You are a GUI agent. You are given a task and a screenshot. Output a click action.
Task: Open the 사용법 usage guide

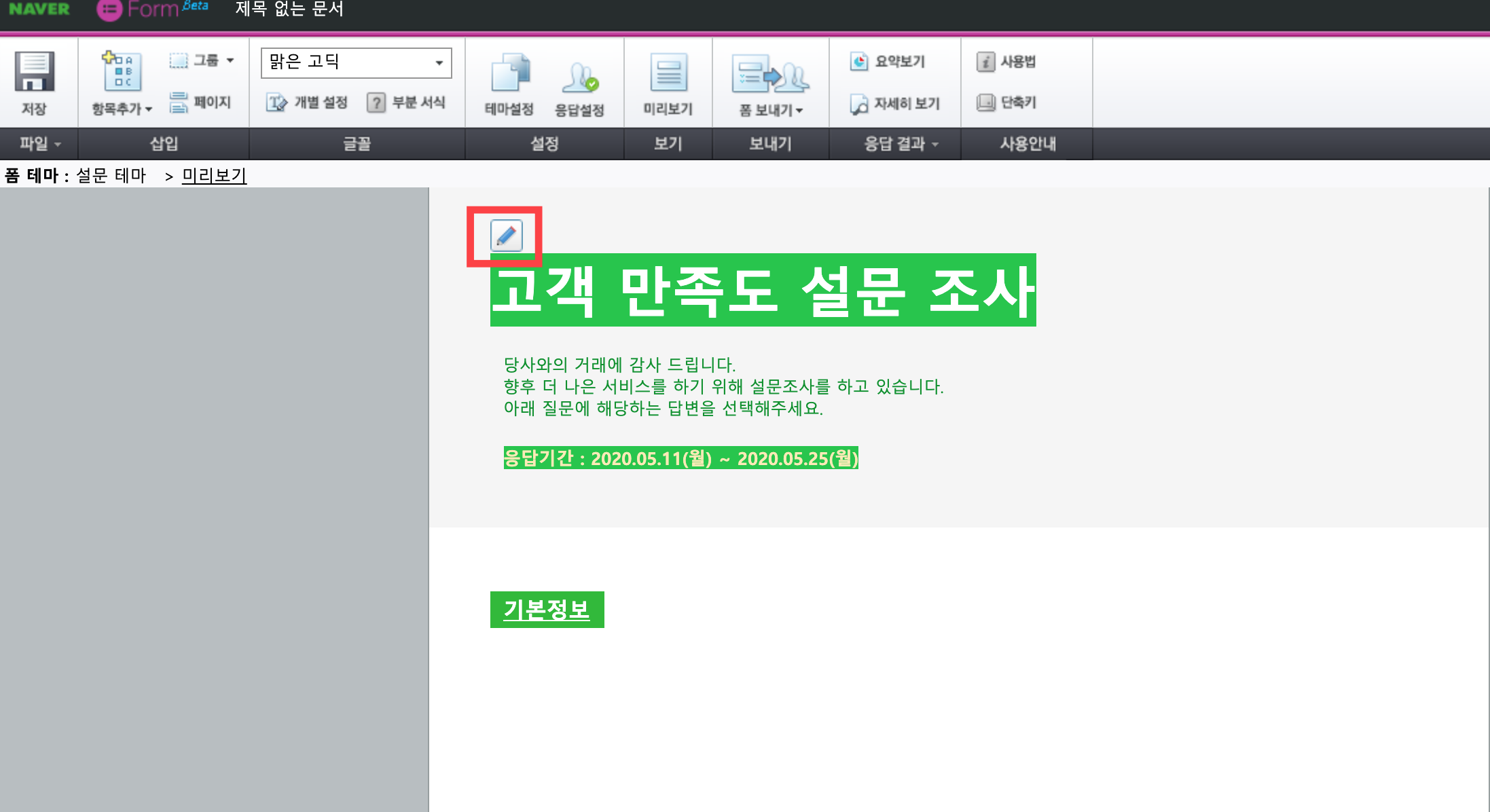[1006, 62]
